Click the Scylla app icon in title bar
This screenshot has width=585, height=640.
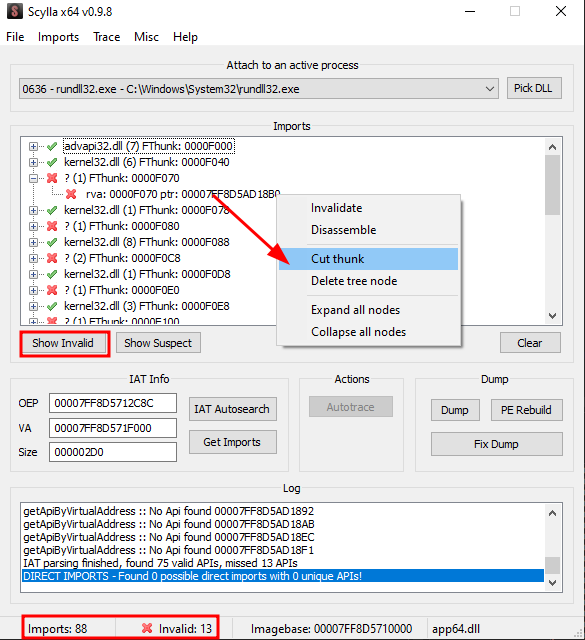(15, 11)
